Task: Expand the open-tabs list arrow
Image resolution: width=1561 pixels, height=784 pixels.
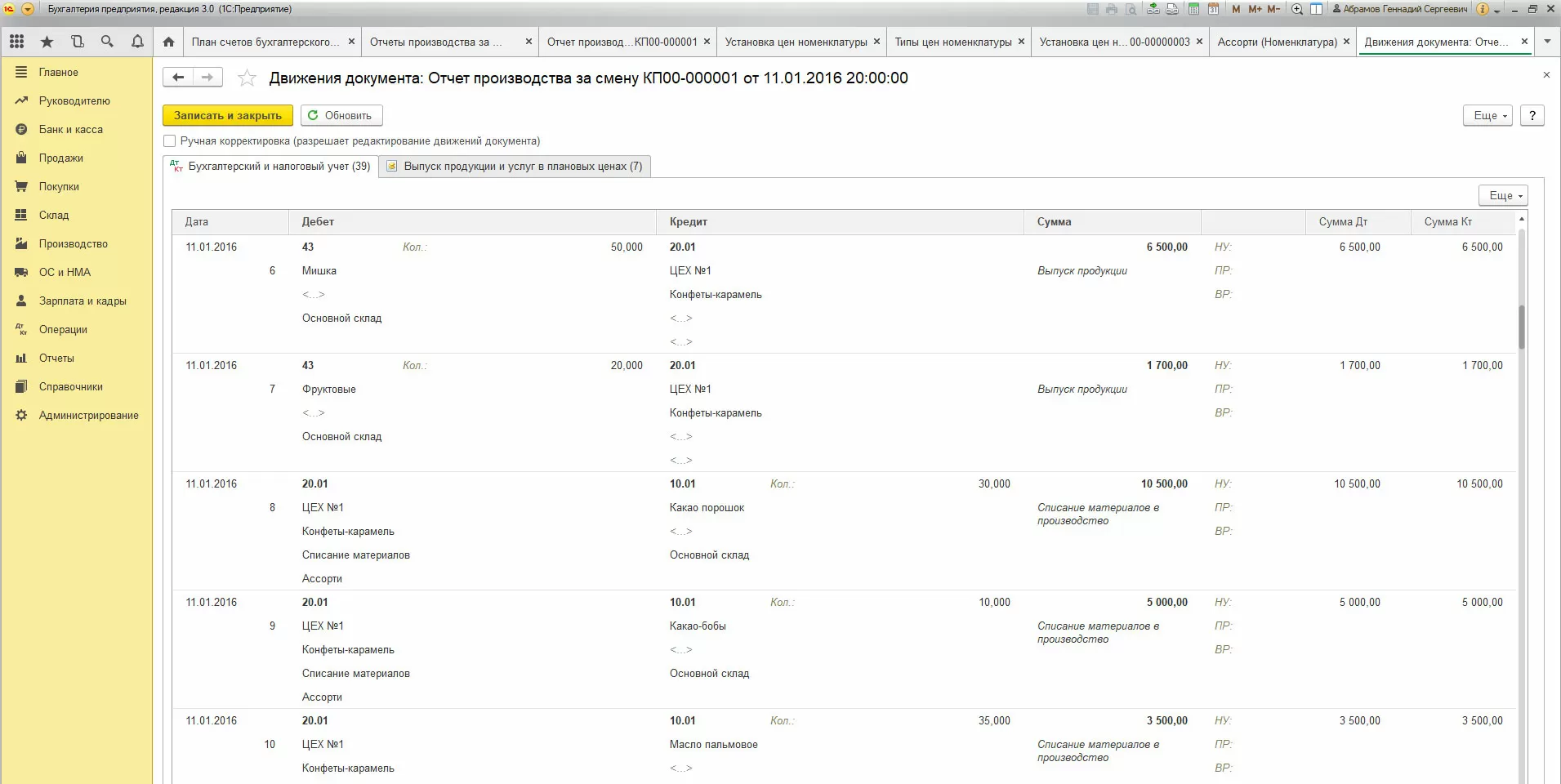Action: [1547, 42]
